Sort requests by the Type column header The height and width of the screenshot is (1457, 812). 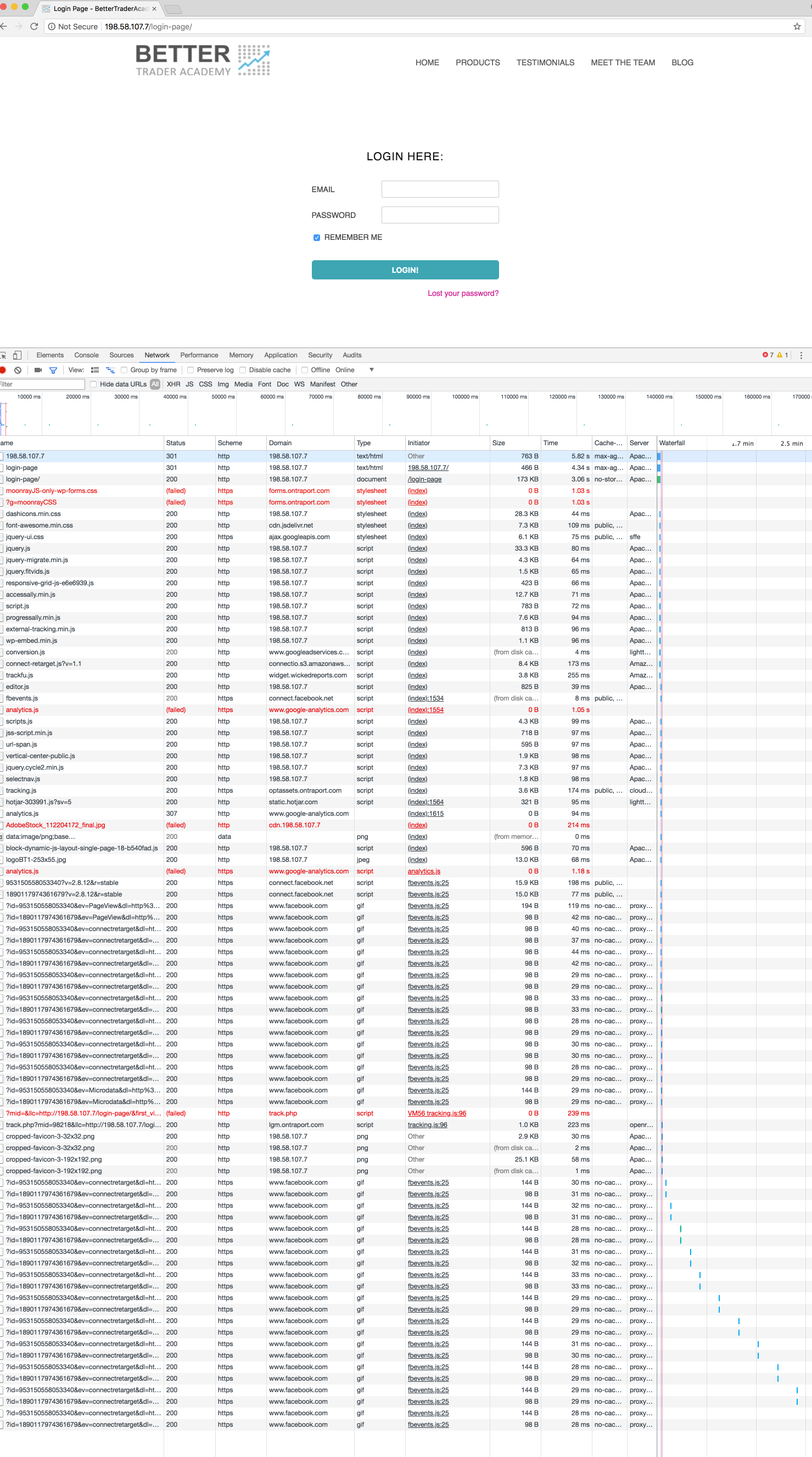click(379, 443)
